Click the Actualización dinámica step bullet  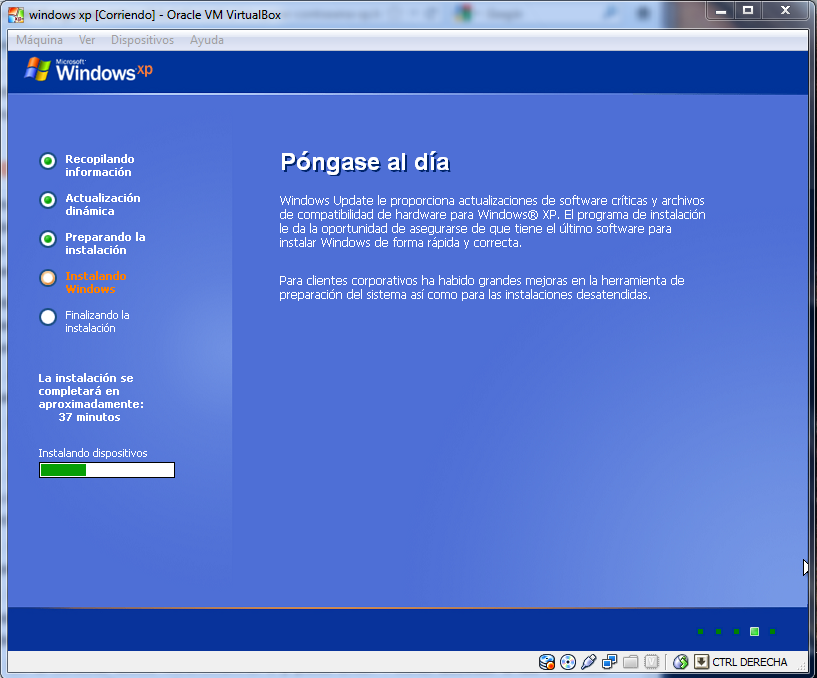pyautogui.click(x=48, y=200)
